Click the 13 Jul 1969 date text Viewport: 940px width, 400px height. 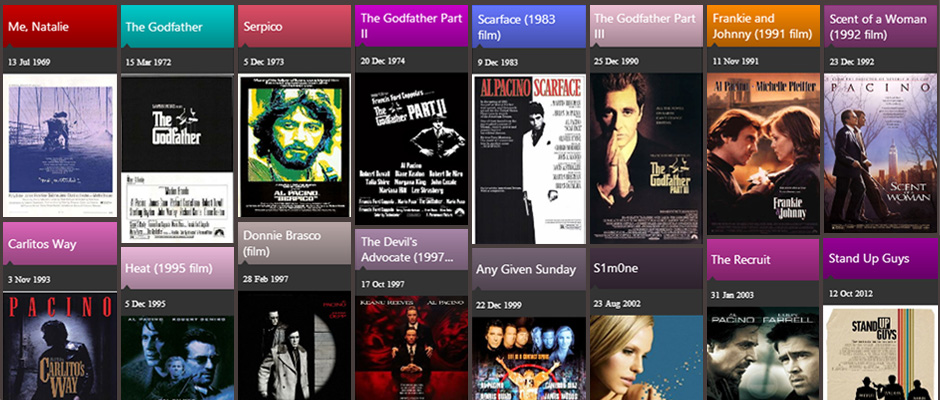[29, 62]
